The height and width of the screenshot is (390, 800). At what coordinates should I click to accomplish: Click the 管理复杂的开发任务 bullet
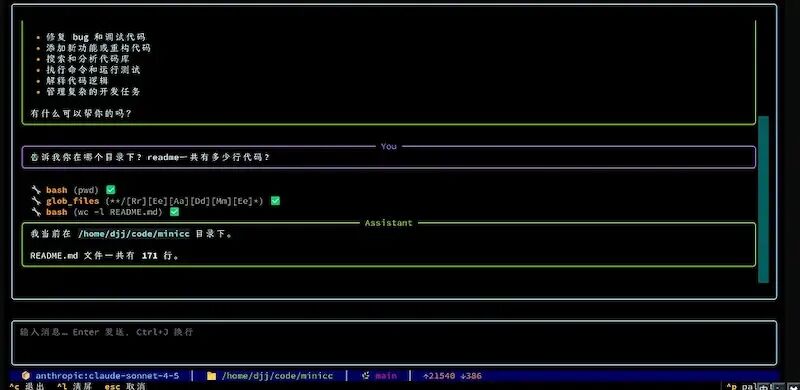93,92
